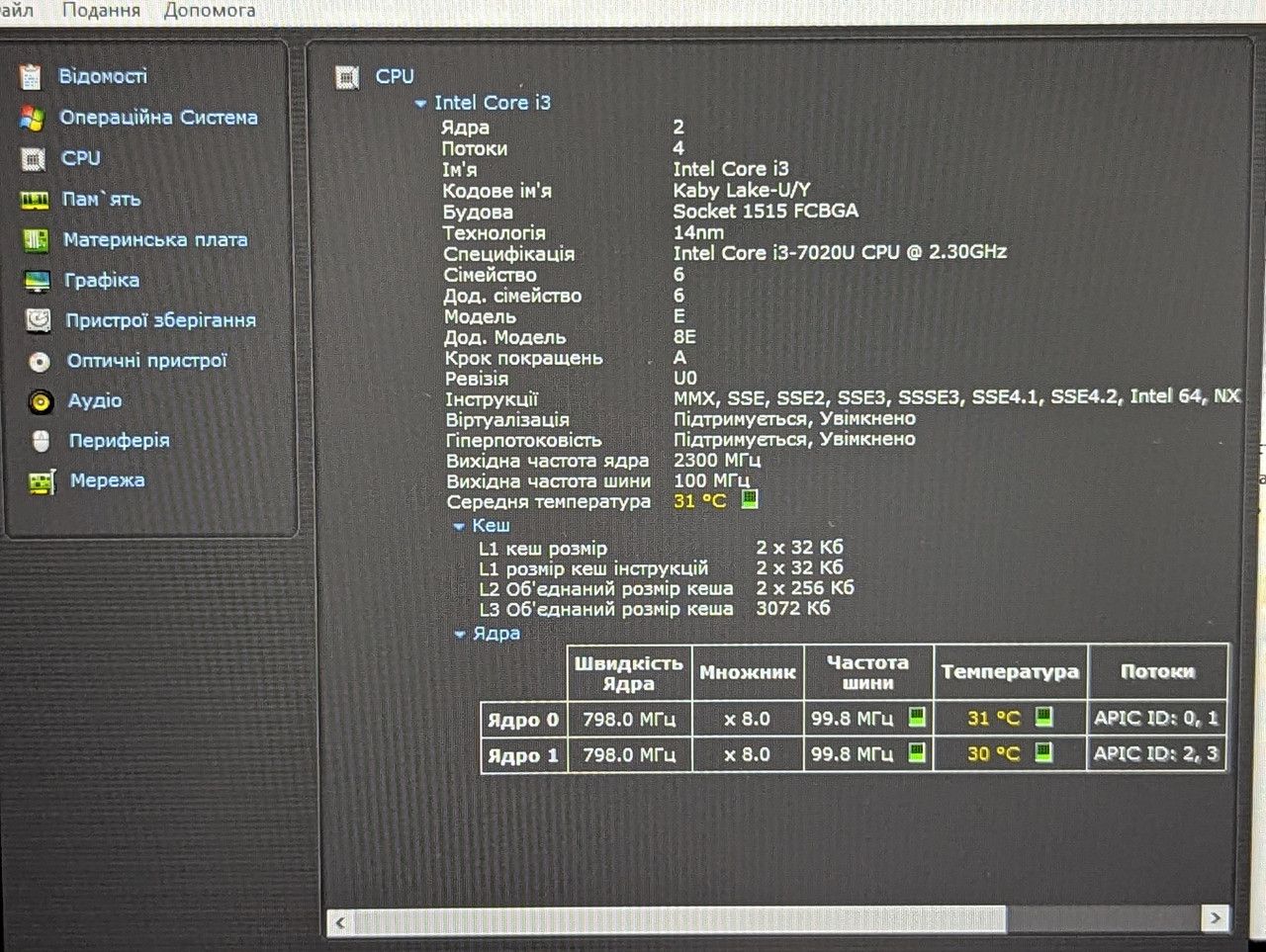Collapse the Ядра section arrow

click(460, 634)
